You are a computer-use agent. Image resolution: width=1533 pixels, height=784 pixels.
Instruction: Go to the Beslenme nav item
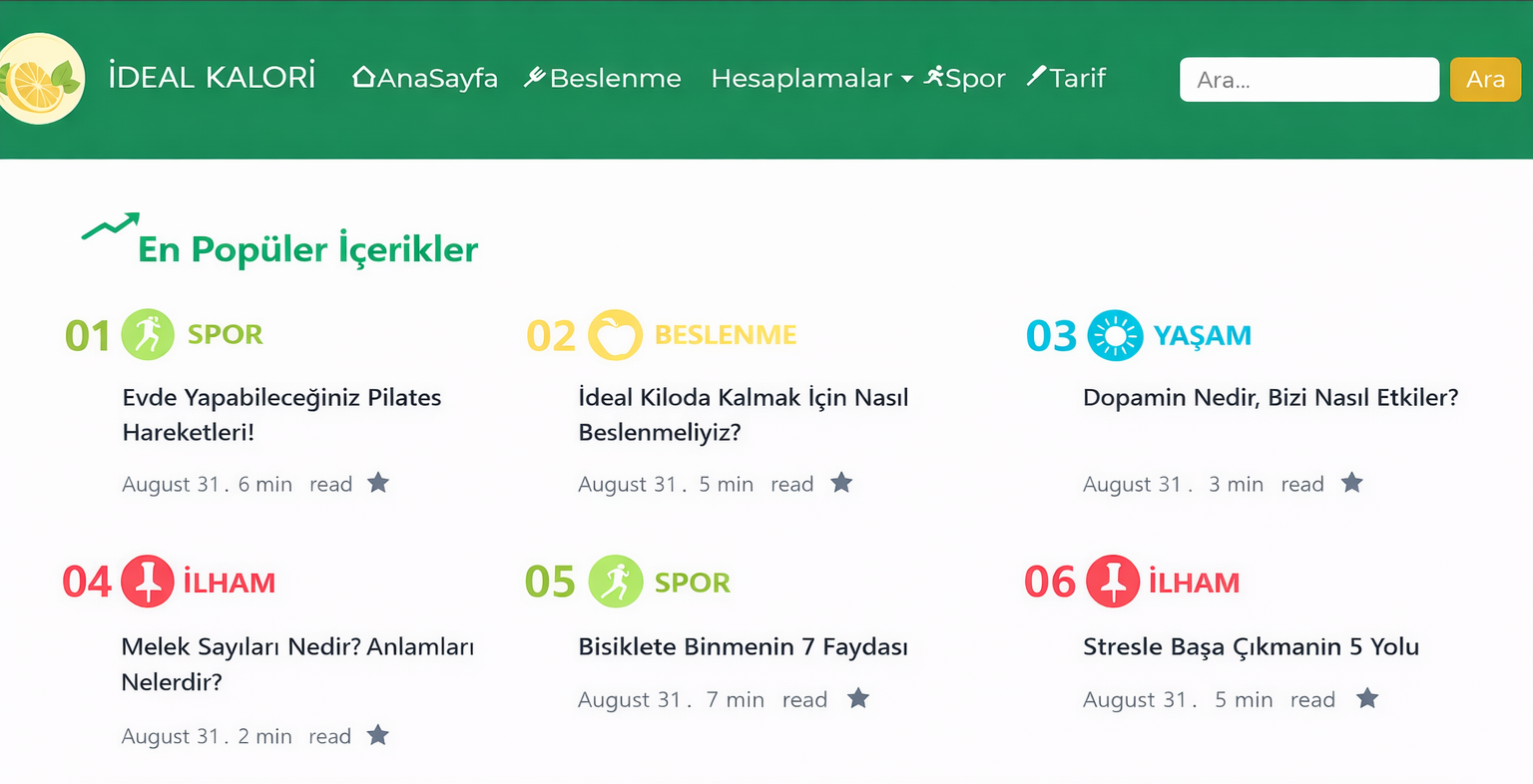point(603,78)
